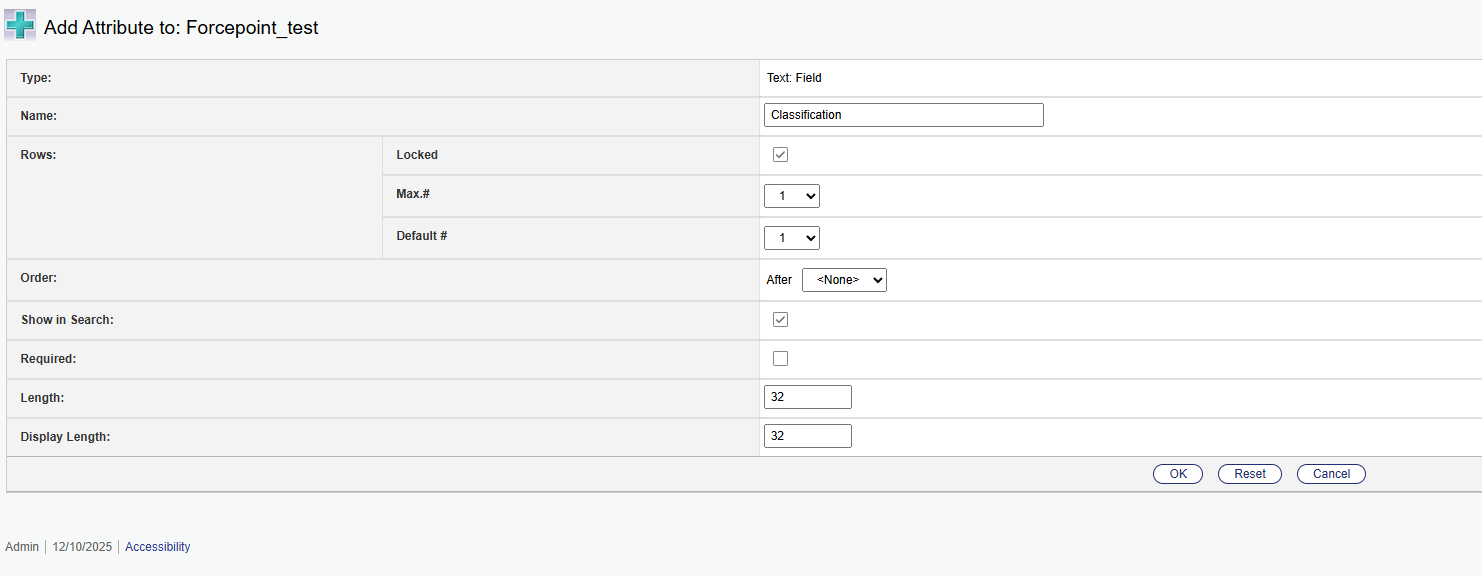
Task: Open the Default # rows dropdown
Action: tap(791, 238)
